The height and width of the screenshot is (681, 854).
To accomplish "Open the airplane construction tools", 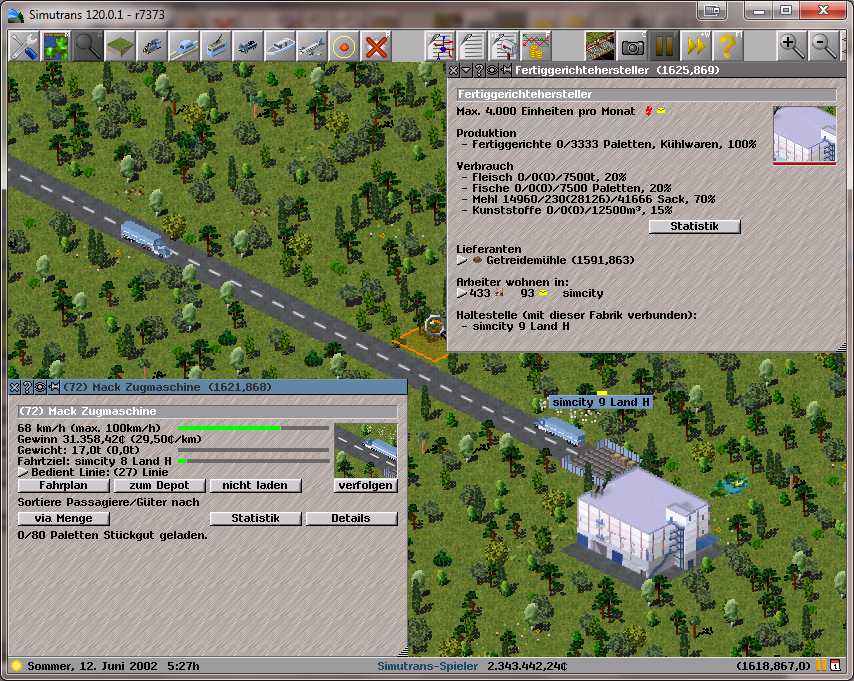I will point(312,46).
